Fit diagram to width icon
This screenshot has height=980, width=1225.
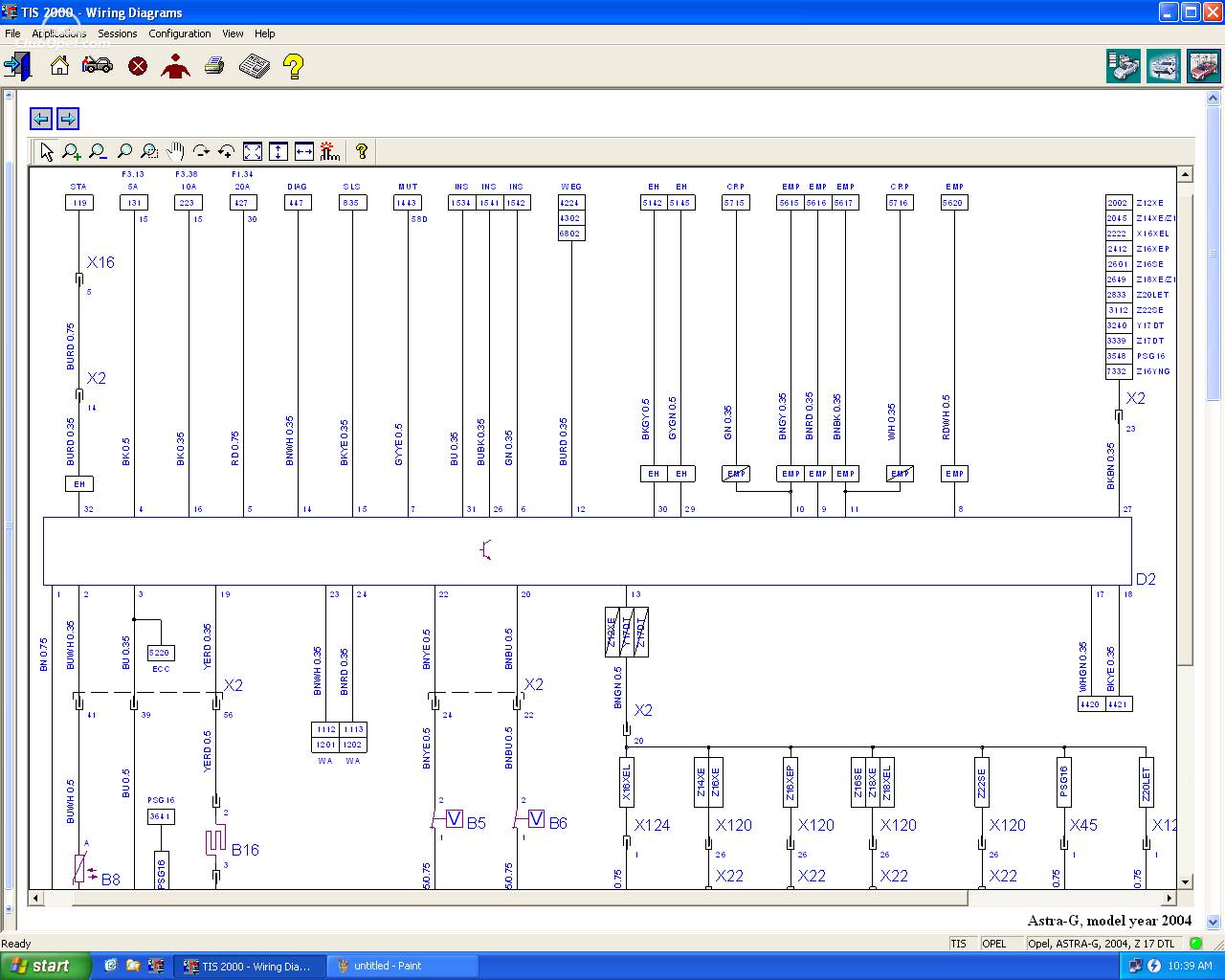pos(304,151)
